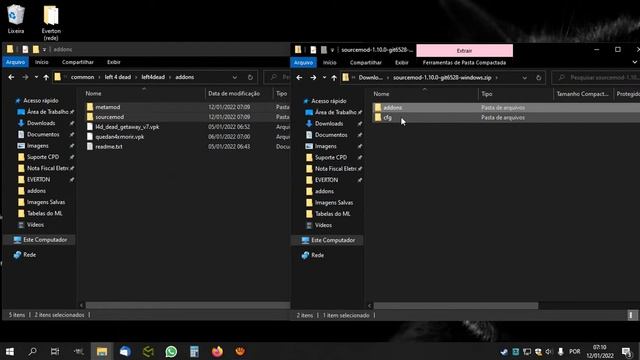Viewport: 640px width, 360px height.
Task: Open recent locations dropdown in left window
Action: pyautogui.click(x=36, y=77)
